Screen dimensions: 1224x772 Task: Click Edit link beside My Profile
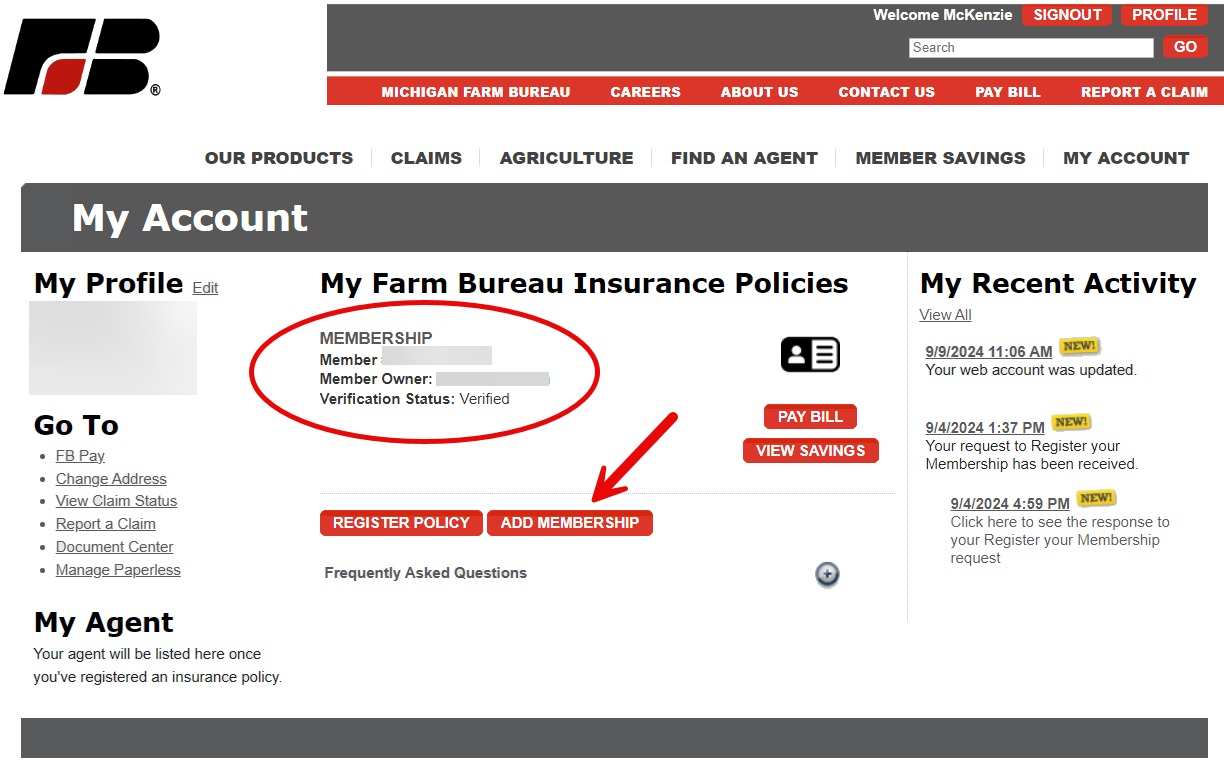click(205, 288)
